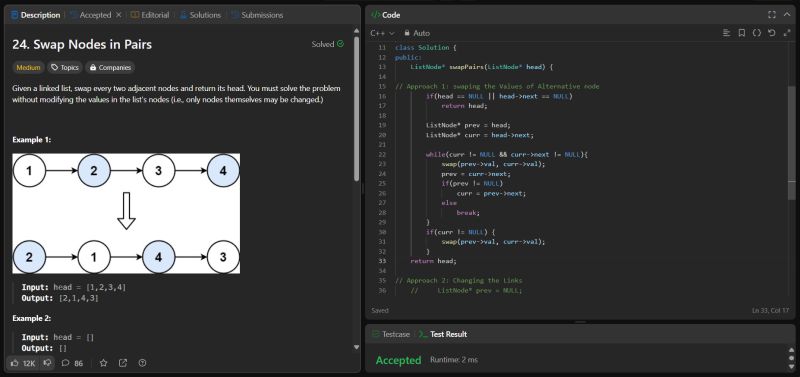Click the curly braces snippet icon
Screen dimensions: 800x377
pos(757,33)
